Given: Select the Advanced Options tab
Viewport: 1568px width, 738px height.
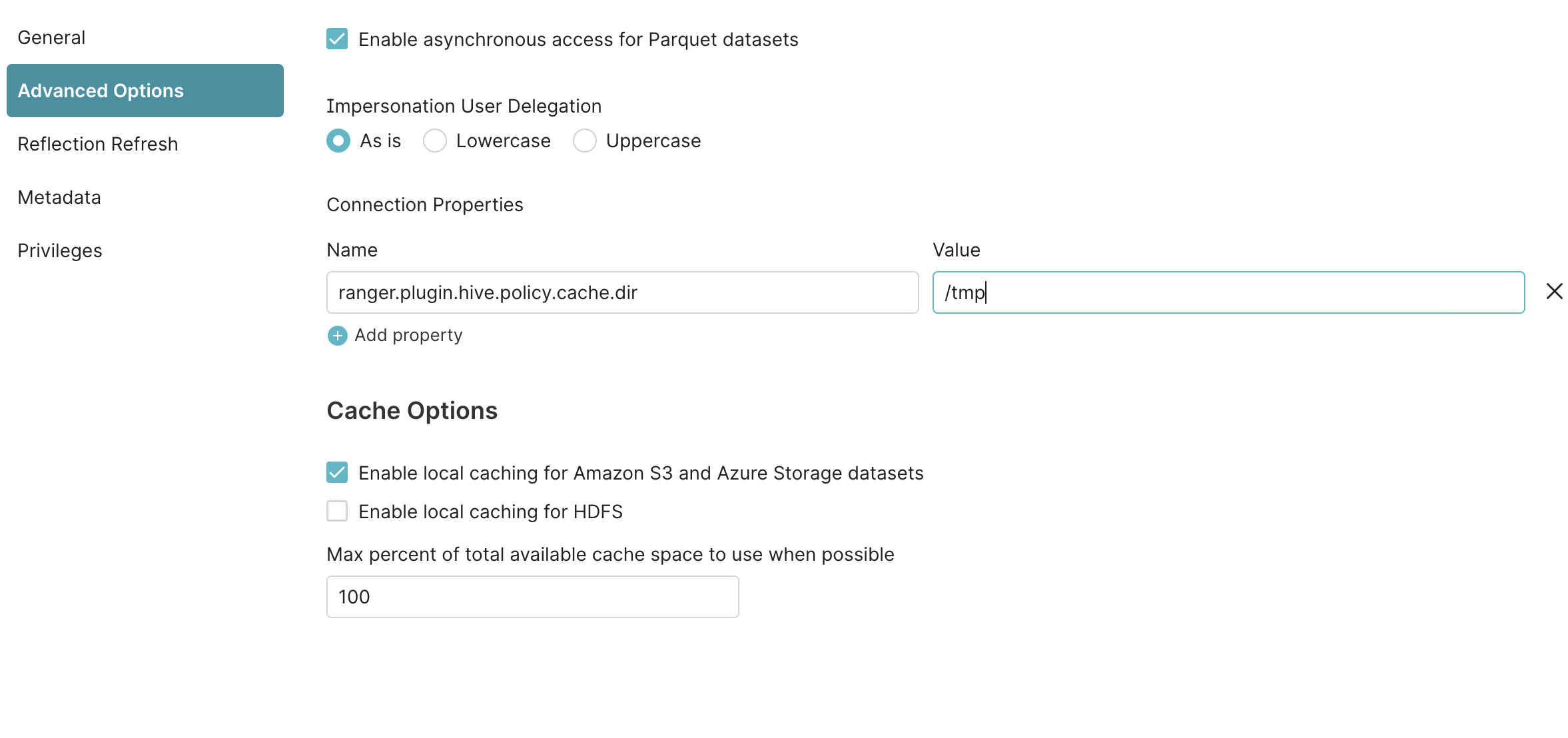Looking at the screenshot, I should (x=145, y=91).
